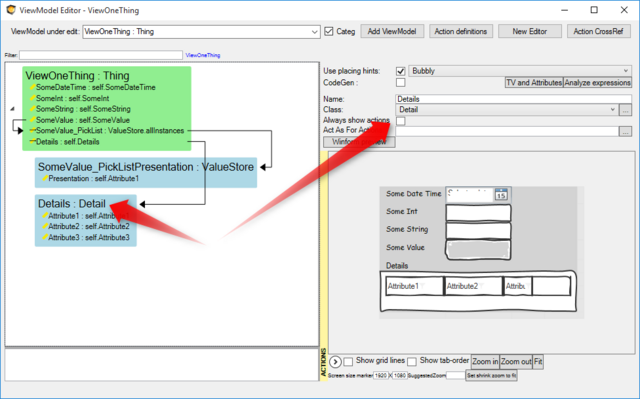Click pencil icon beside Presentation
640x399 pixels.
tap(45, 178)
